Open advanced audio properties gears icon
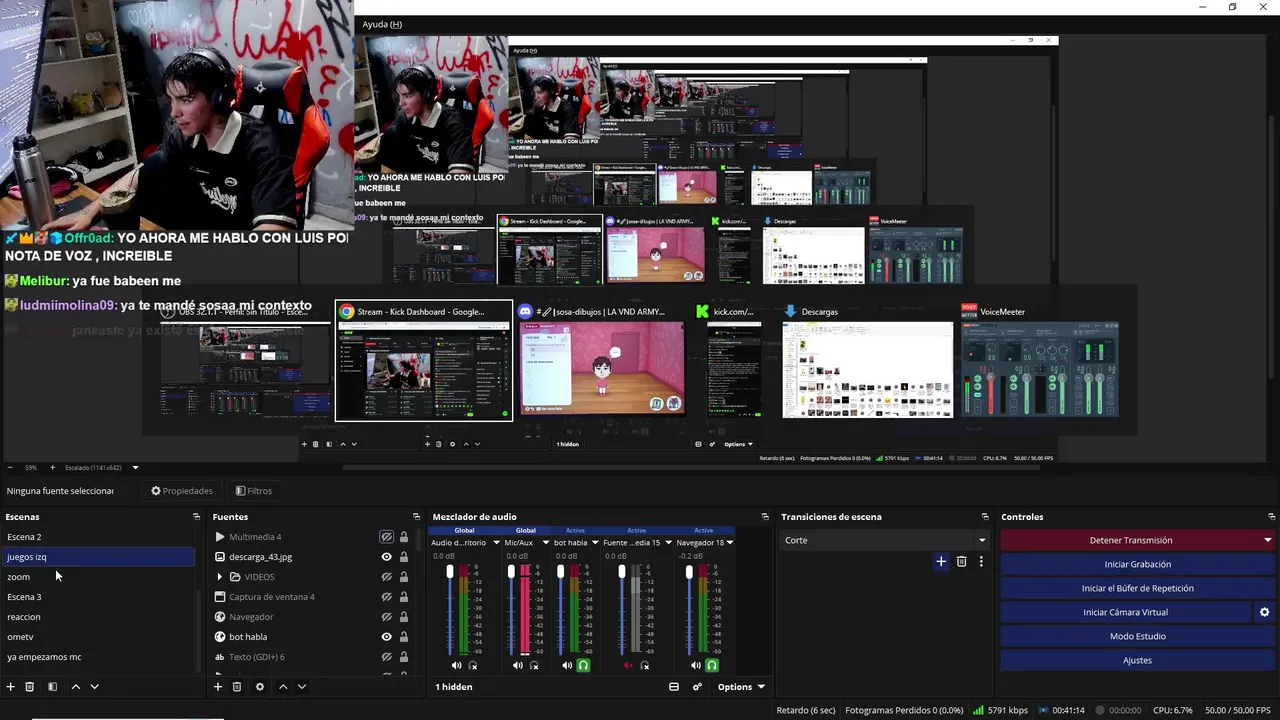The image size is (1280, 720). [697, 687]
